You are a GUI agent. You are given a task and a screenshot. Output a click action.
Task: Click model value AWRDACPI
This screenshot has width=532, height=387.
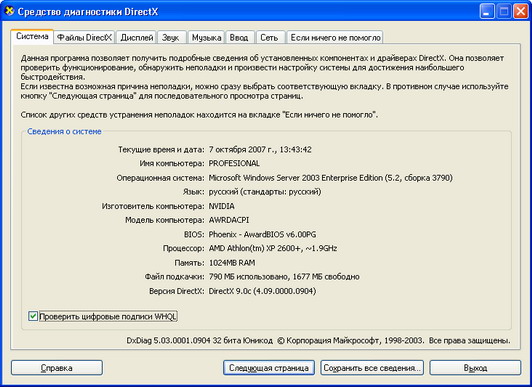[229, 220]
